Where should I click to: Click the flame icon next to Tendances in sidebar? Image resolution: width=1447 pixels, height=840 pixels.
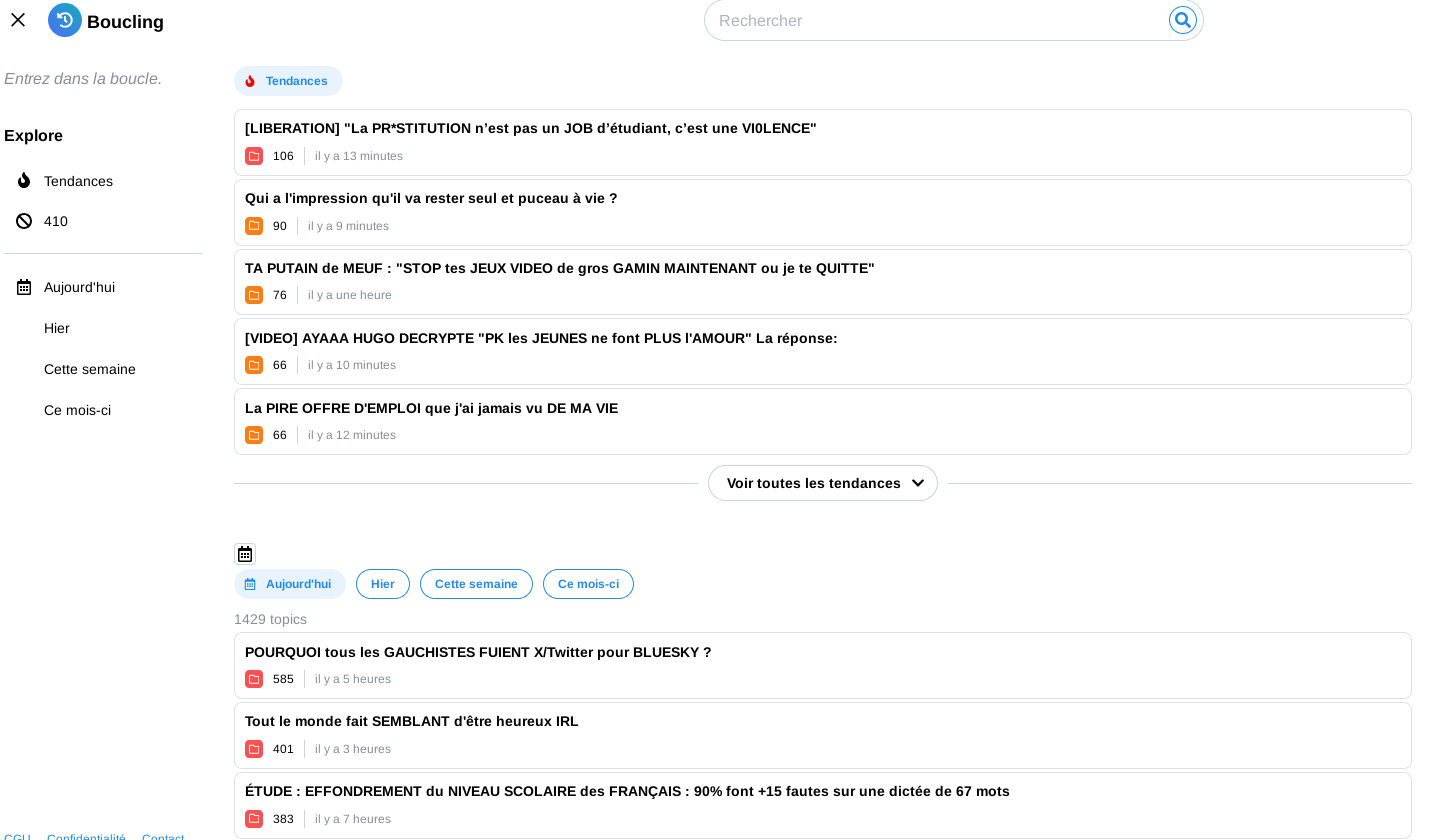(x=24, y=181)
